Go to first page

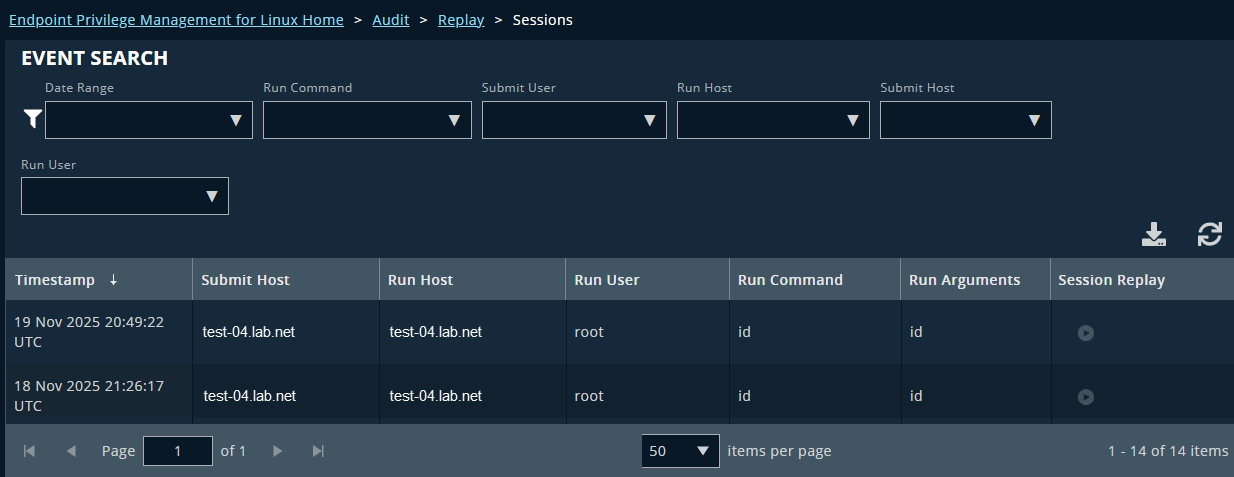pyautogui.click(x=30, y=451)
